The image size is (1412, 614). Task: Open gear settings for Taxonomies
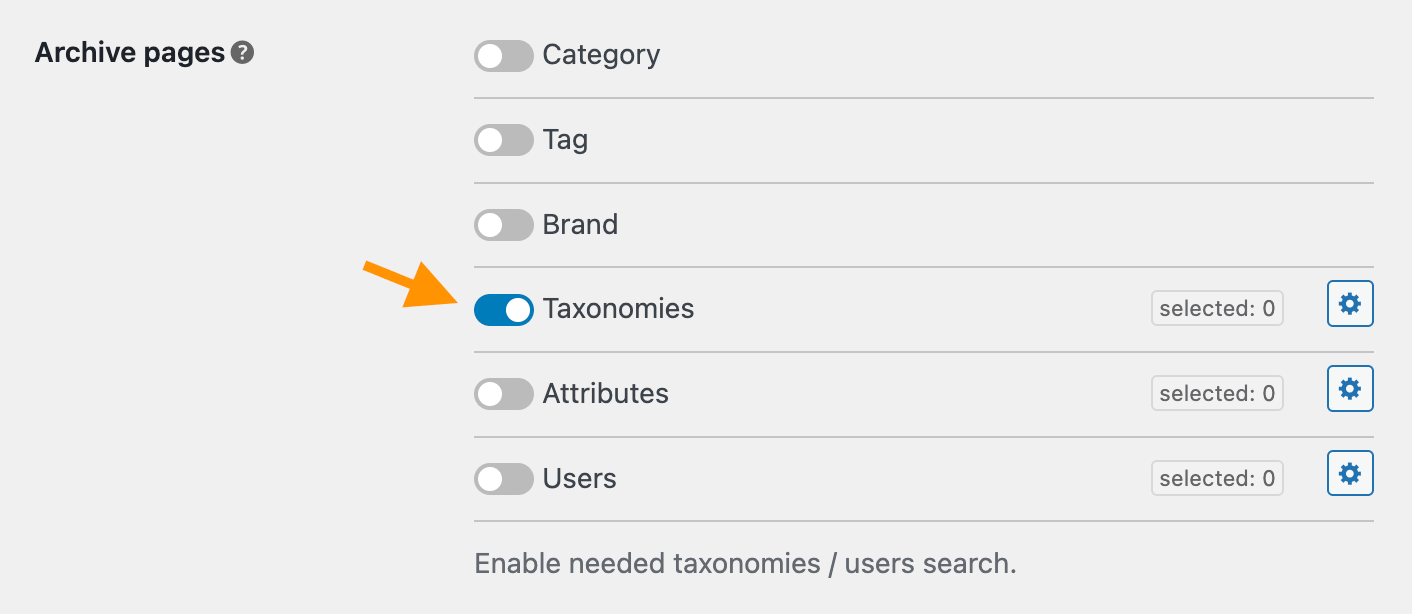(x=1350, y=304)
